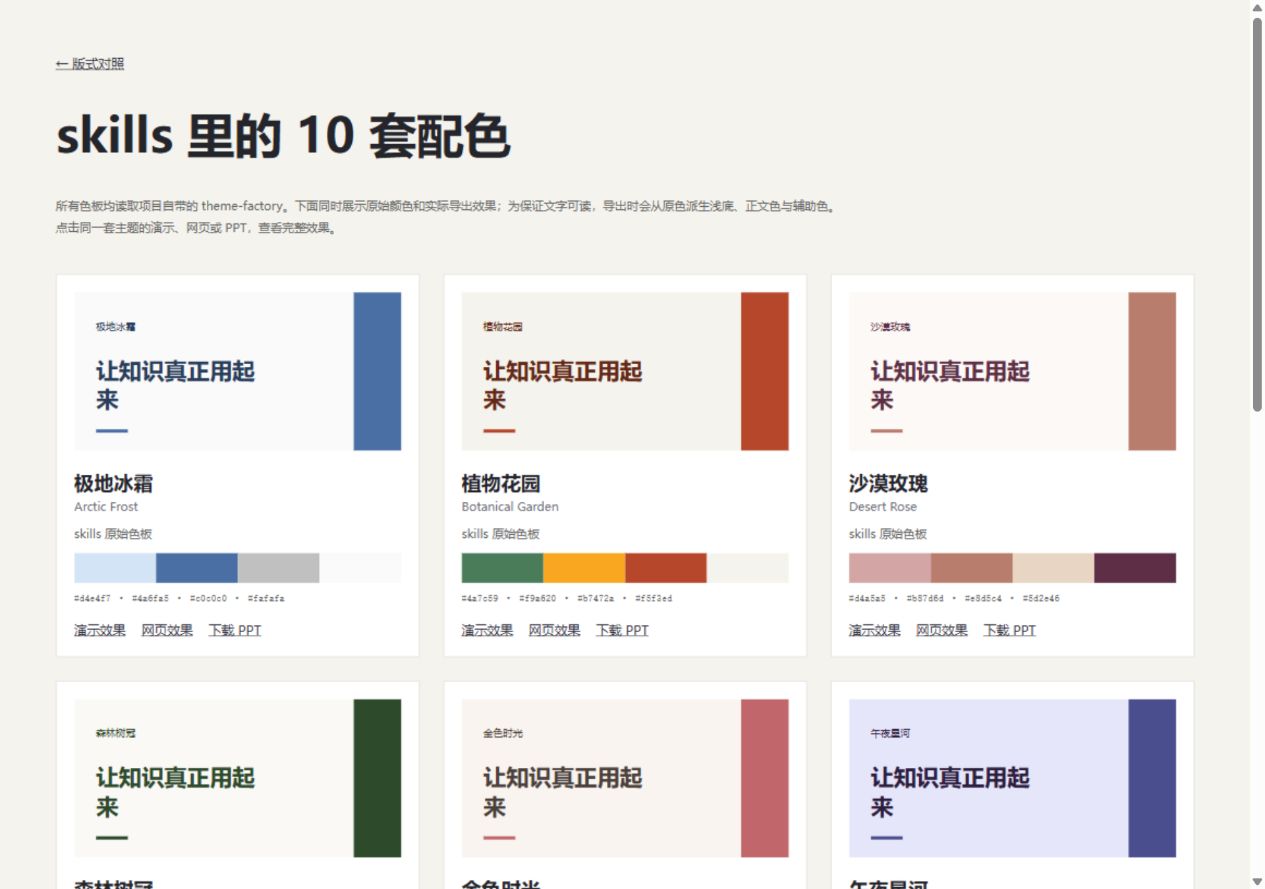Open the 极地冰霜 preview thumbnail
Screen dimensions: 1265x889
click(237, 371)
